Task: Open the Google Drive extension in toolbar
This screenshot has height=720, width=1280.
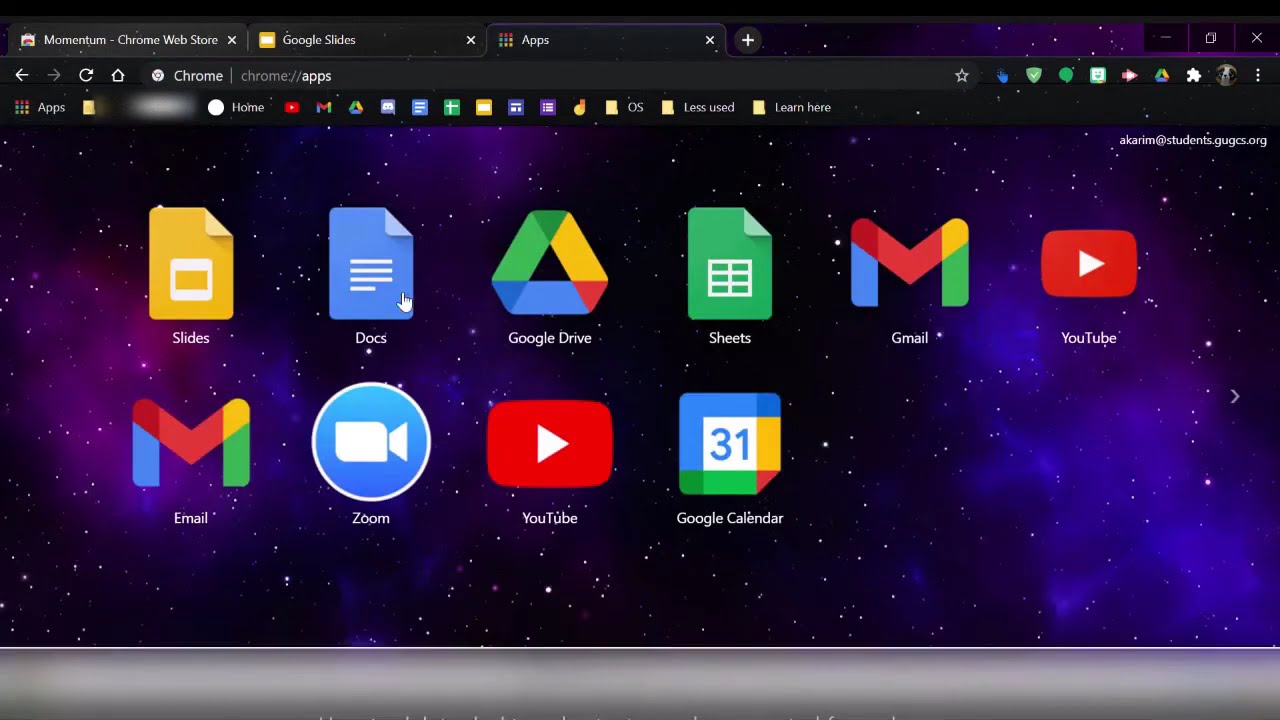Action: point(1162,76)
